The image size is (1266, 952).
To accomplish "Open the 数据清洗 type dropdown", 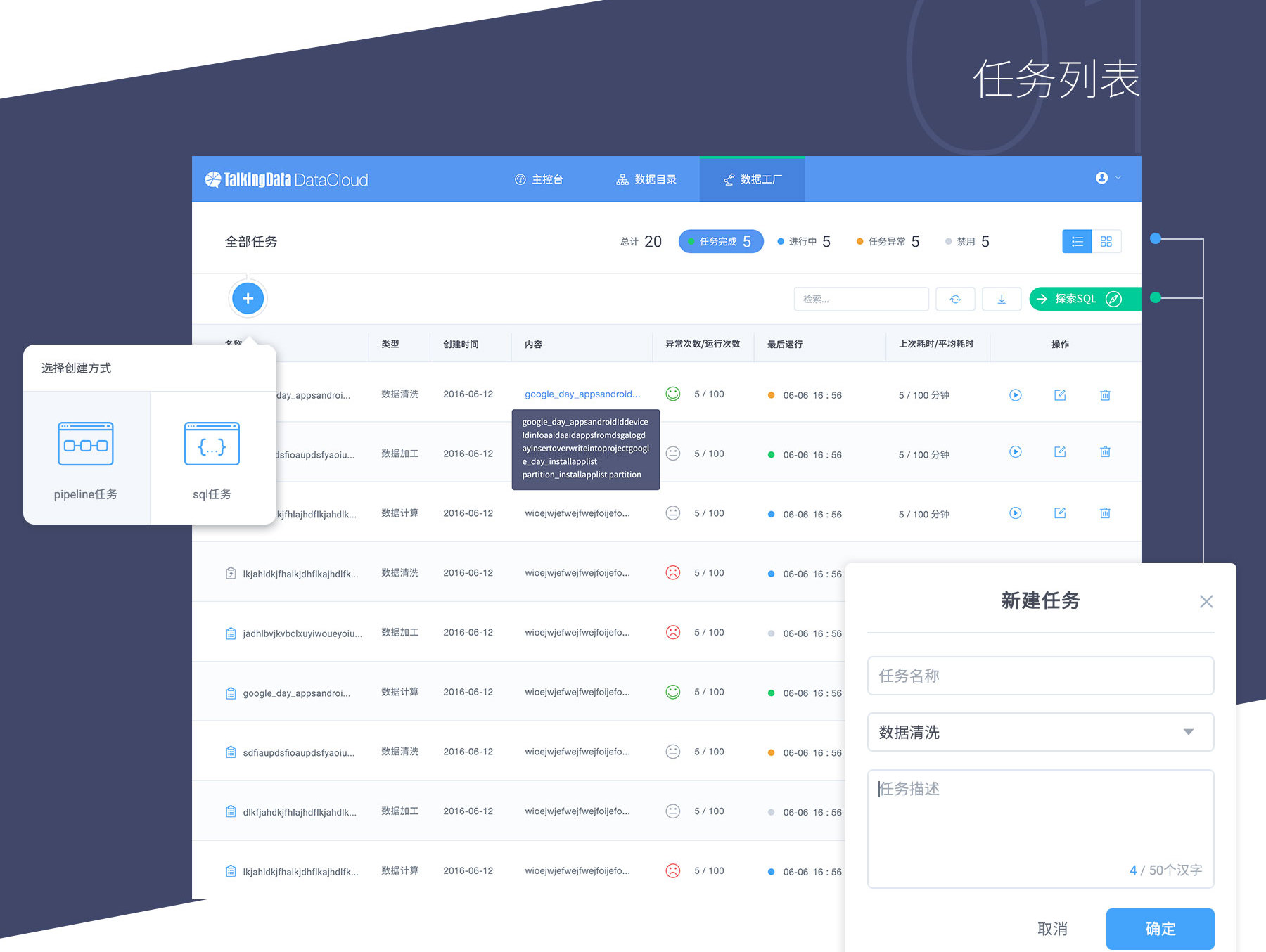I will 1040,732.
